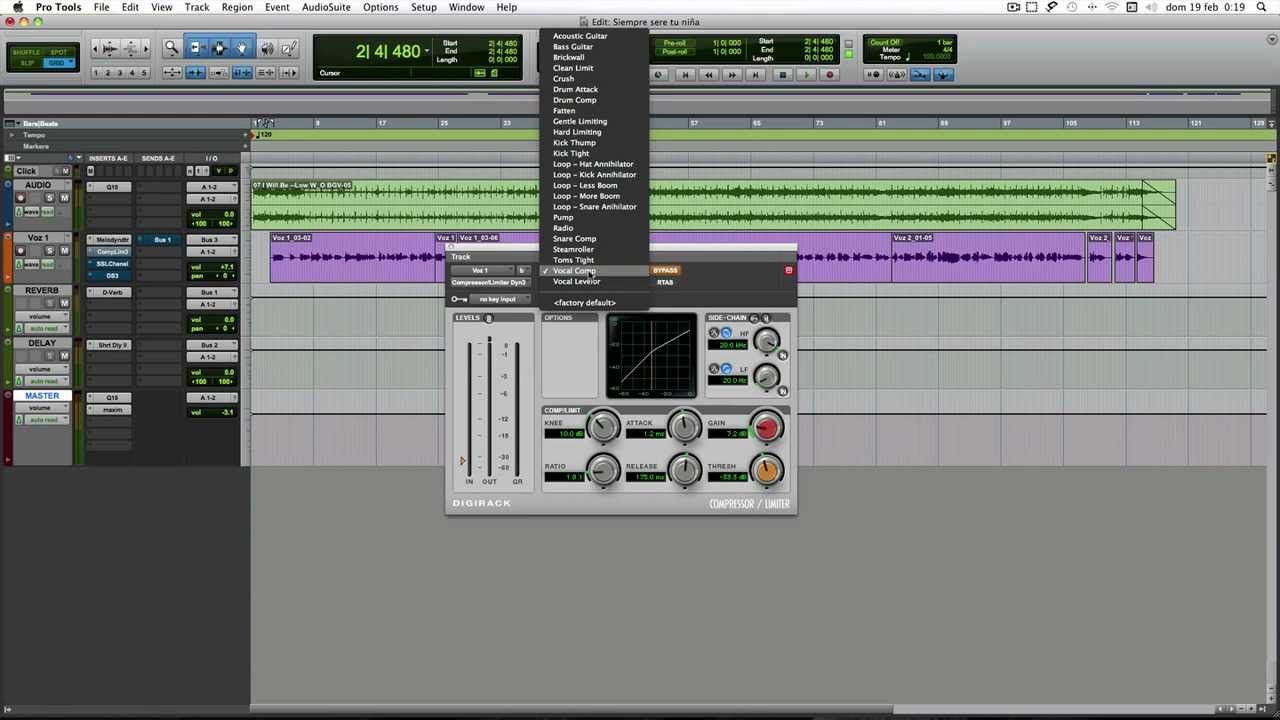Mute the Click track
1280x720 pixels.
tap(65, 171)
